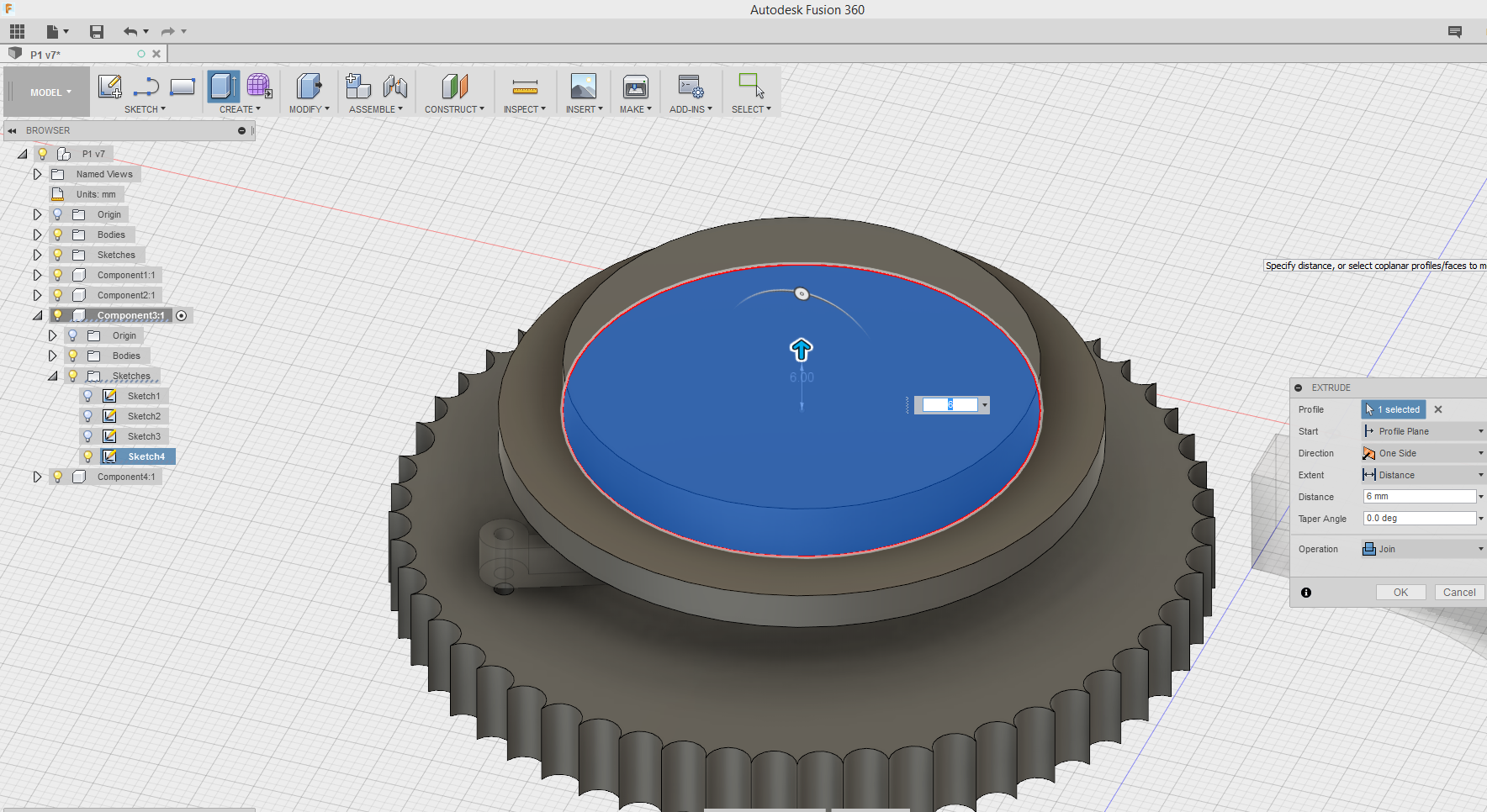The height and width of the screenshot is (812, 1487).
Task: Toggle visibility bulb of Sketch1
Action: (87, 396)
